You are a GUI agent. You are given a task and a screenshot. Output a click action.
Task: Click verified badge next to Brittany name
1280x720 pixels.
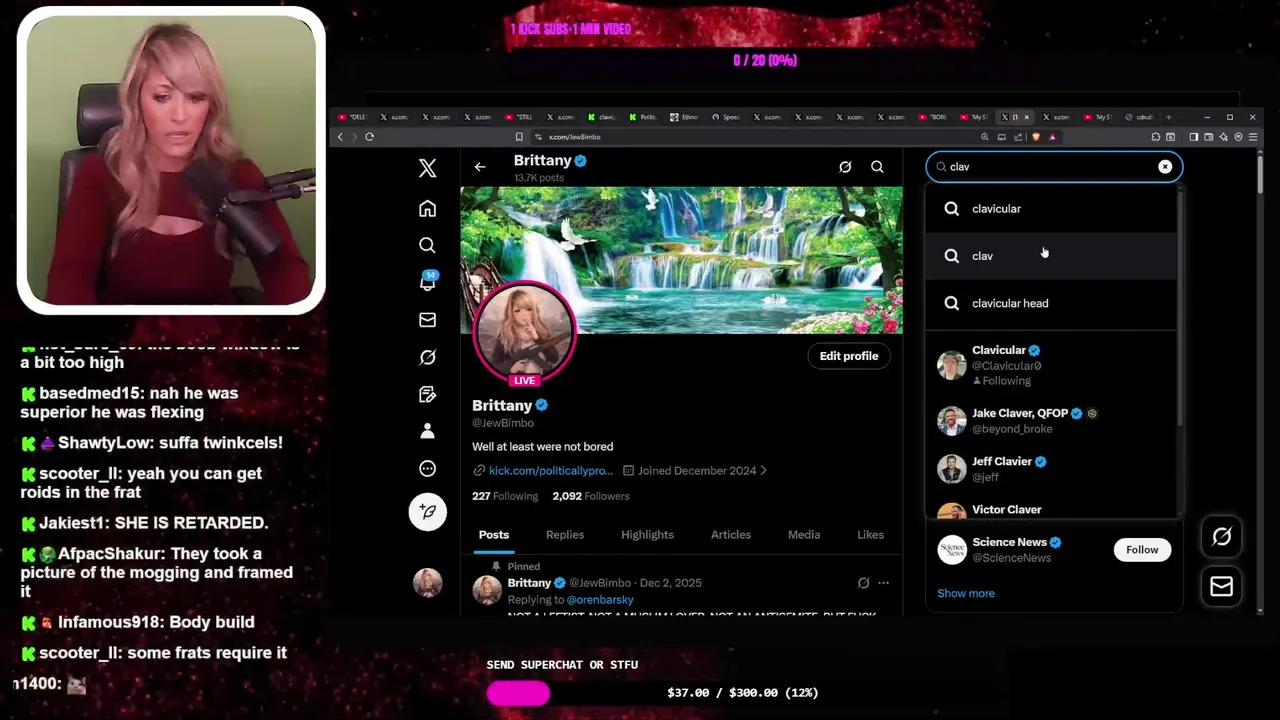541,405
